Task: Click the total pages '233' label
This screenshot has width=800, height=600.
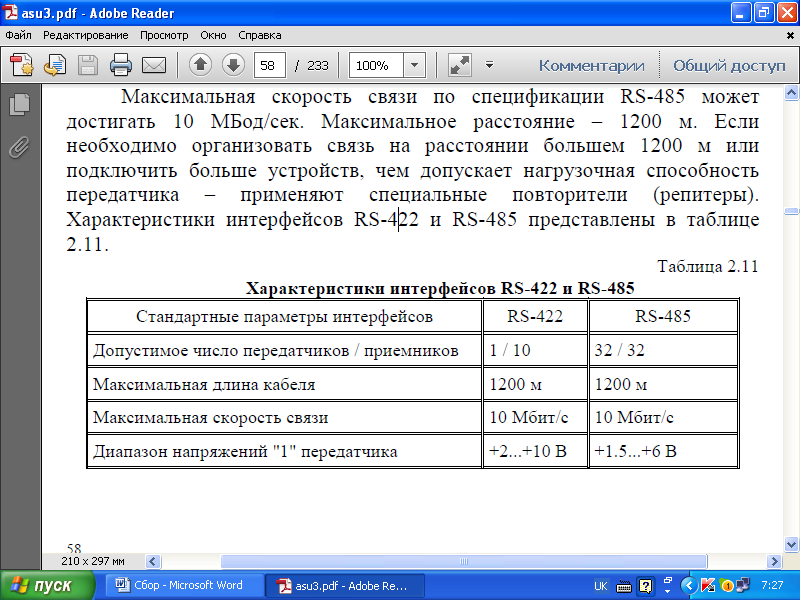Action: point(318,65)
